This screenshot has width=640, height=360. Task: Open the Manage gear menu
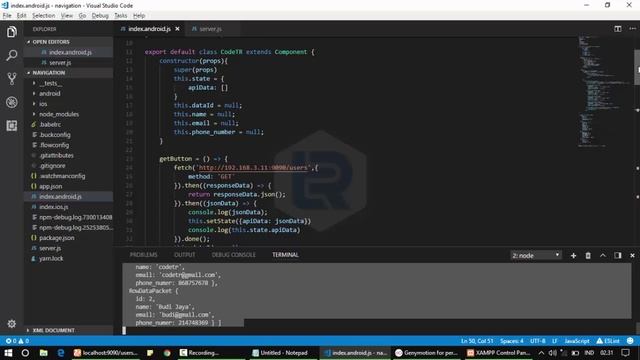click(12, 324)
